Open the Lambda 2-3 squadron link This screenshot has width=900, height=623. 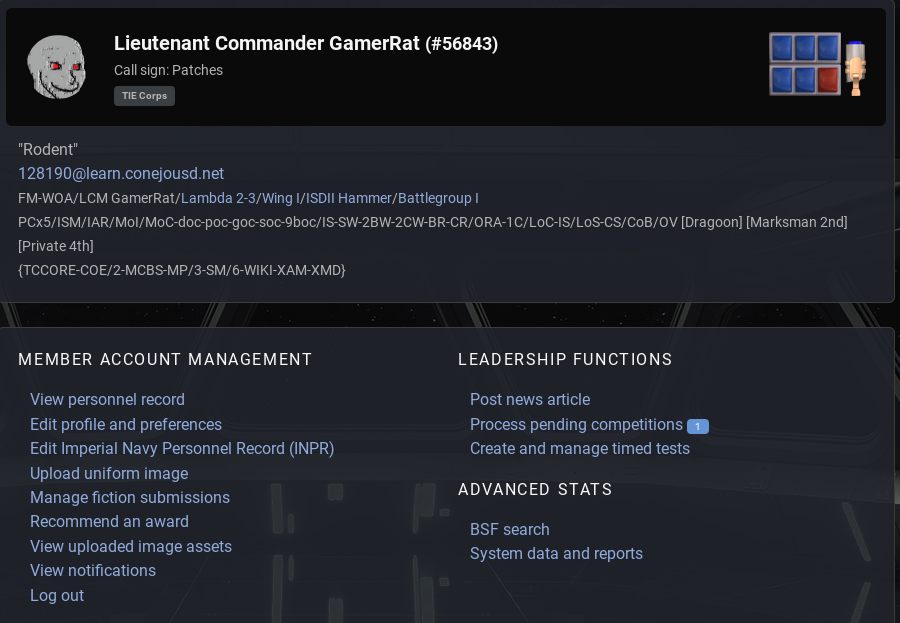217,198
